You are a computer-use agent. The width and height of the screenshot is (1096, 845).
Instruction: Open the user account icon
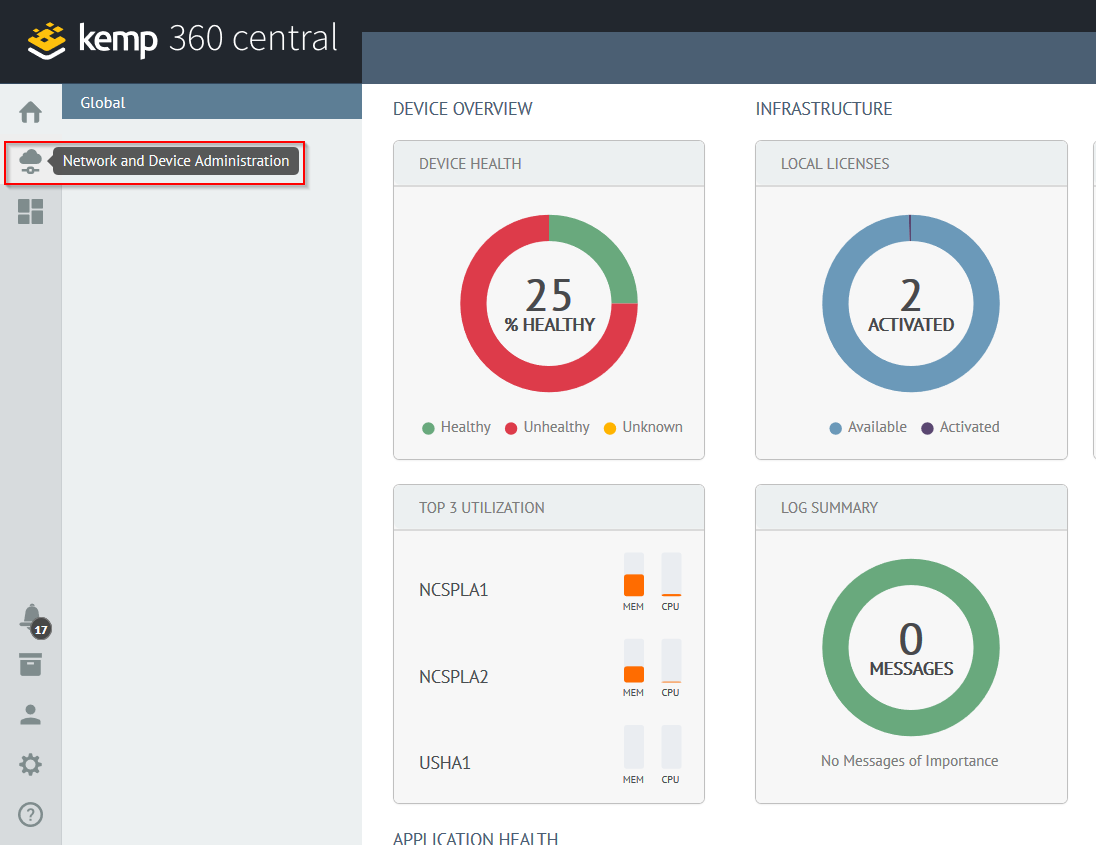click(30, 714)
